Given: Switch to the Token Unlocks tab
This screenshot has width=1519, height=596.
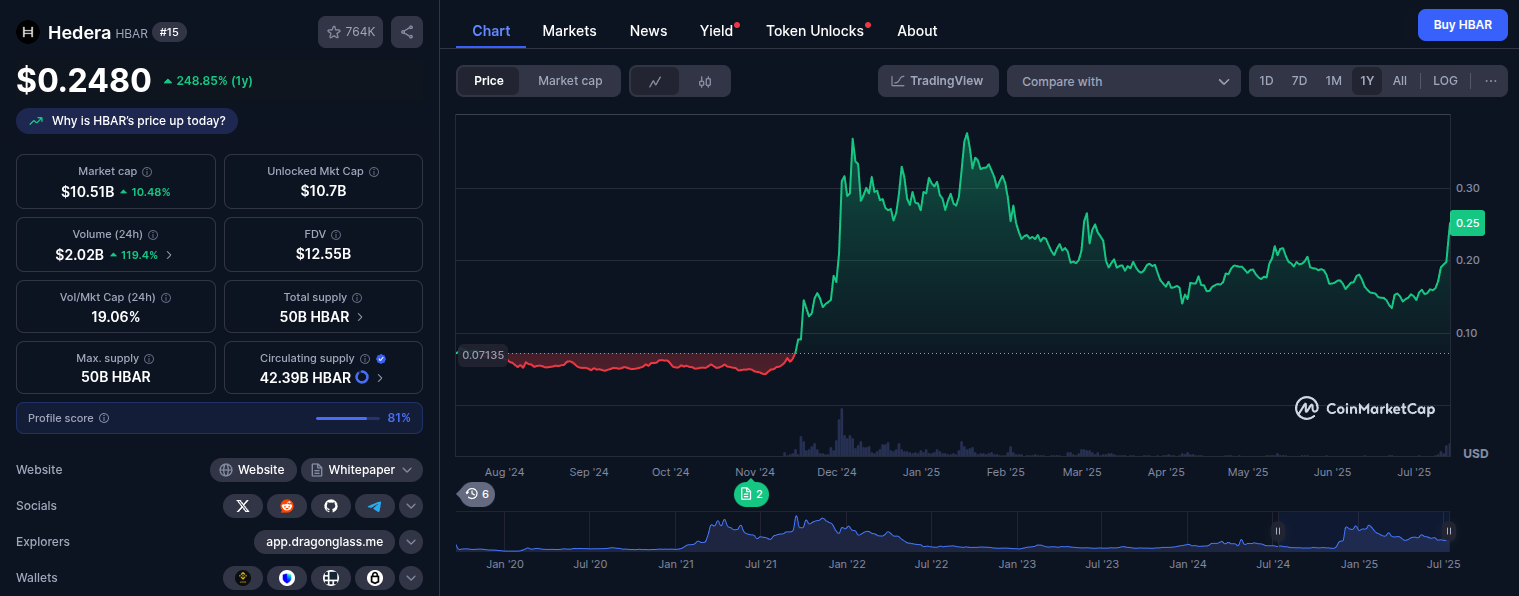Looking at the screenshot, I should 815,31.
